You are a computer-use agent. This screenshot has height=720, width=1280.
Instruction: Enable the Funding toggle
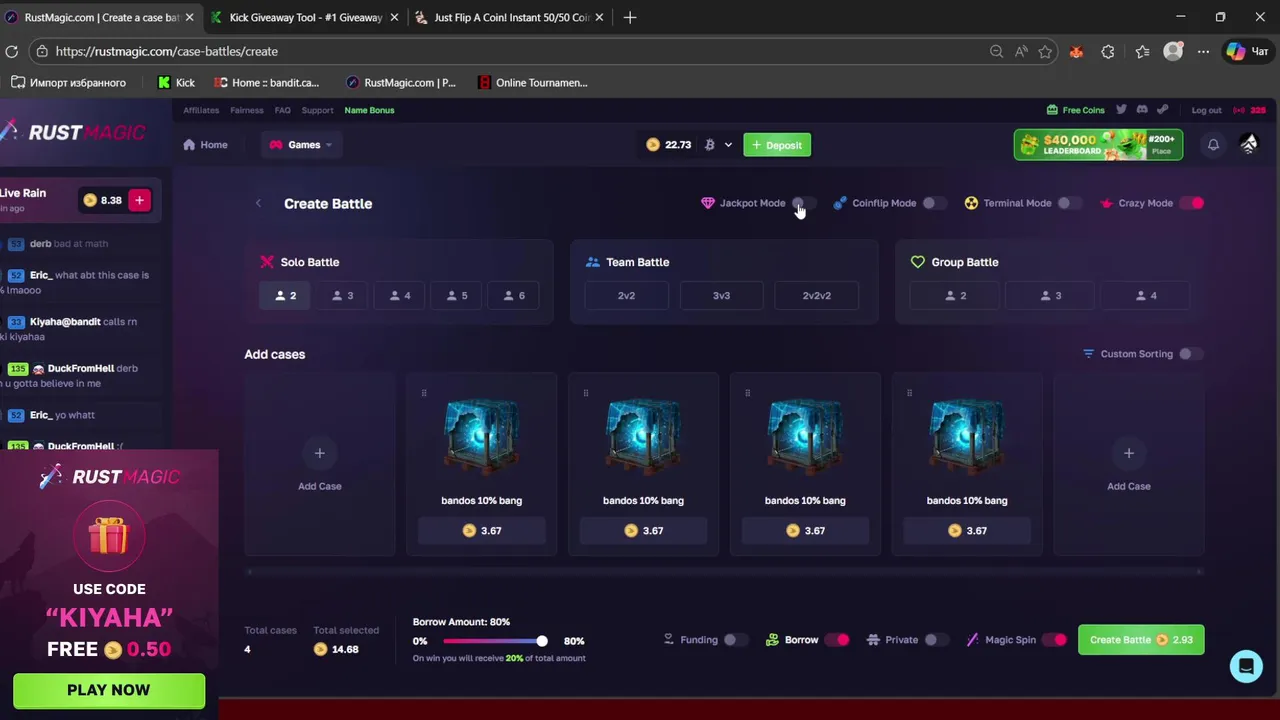tap(735, 640)
